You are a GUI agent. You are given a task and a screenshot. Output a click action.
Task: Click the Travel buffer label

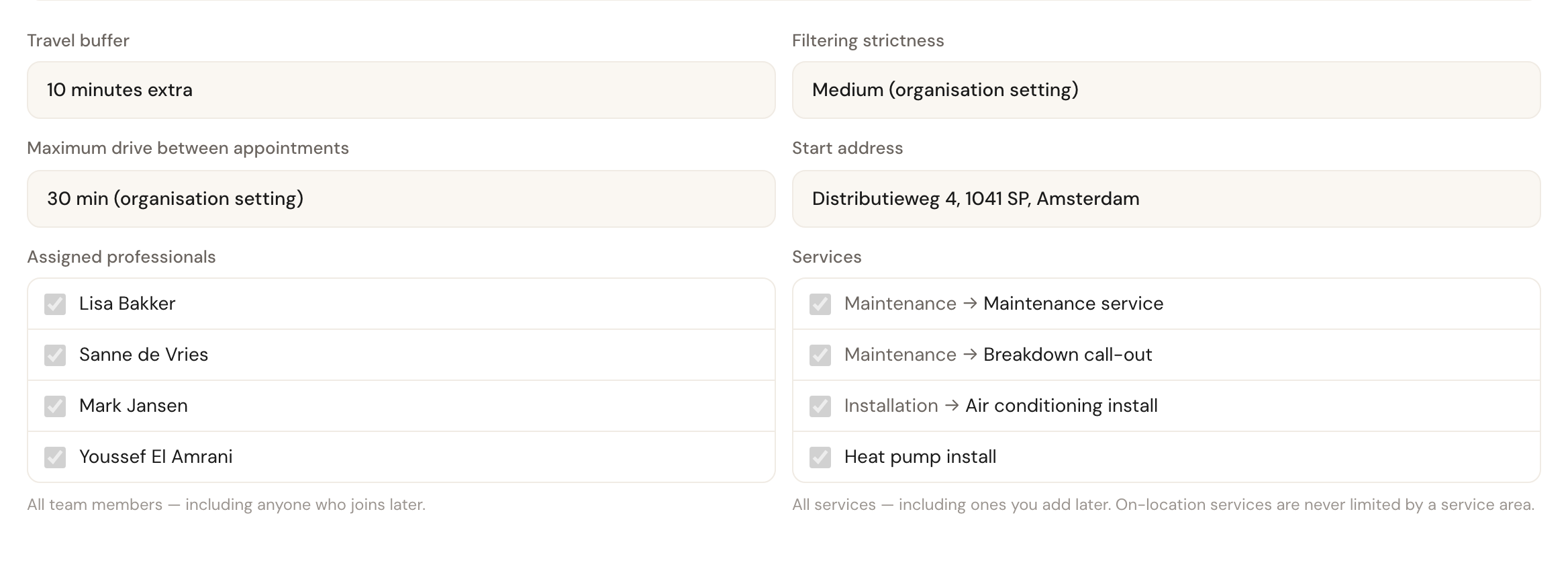(x=79, y=40)
